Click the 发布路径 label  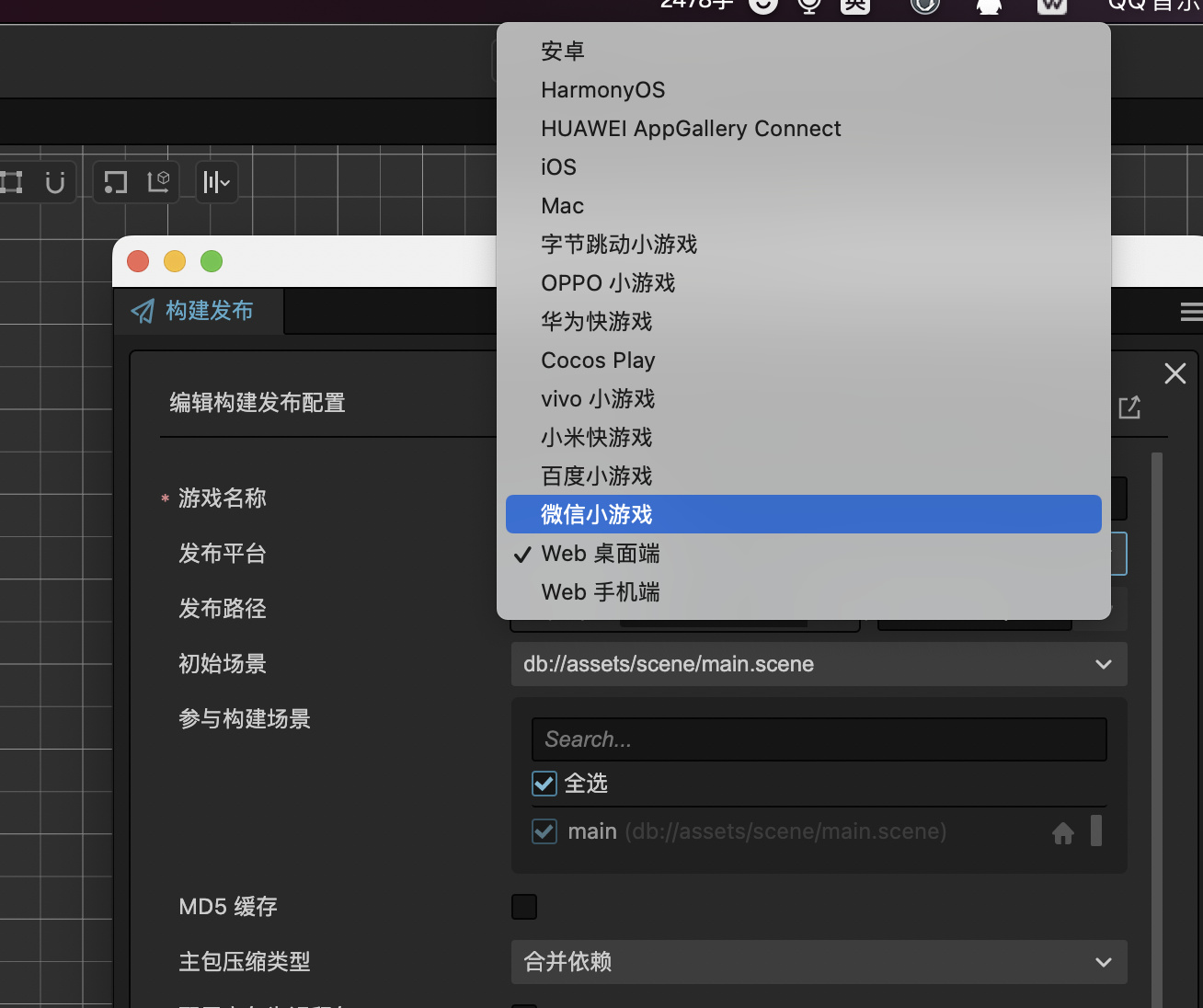pyautogui.click(x=223, y=609)
